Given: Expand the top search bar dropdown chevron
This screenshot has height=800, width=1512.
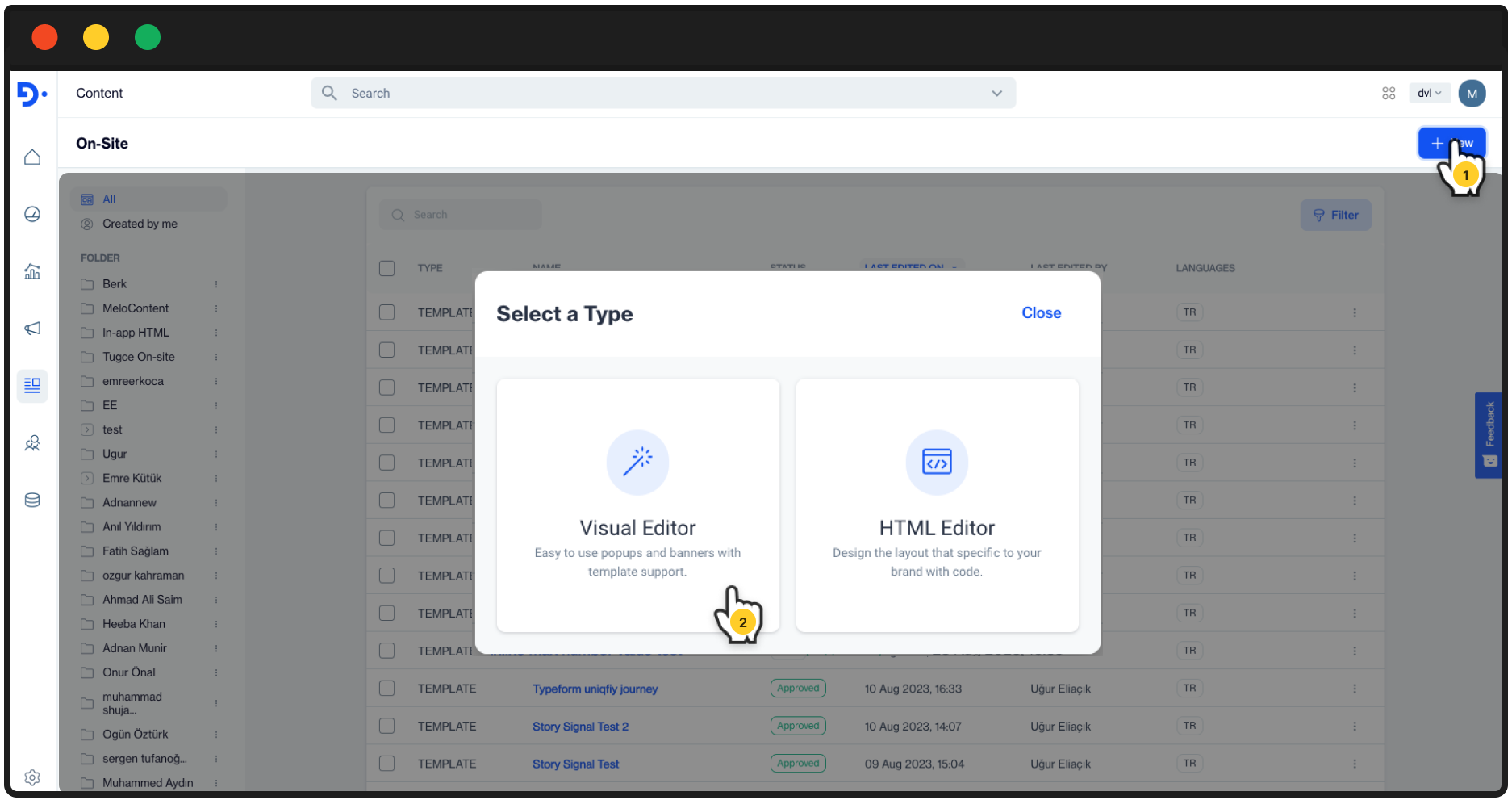Looking at the screenshot, I should coord(997,94).
